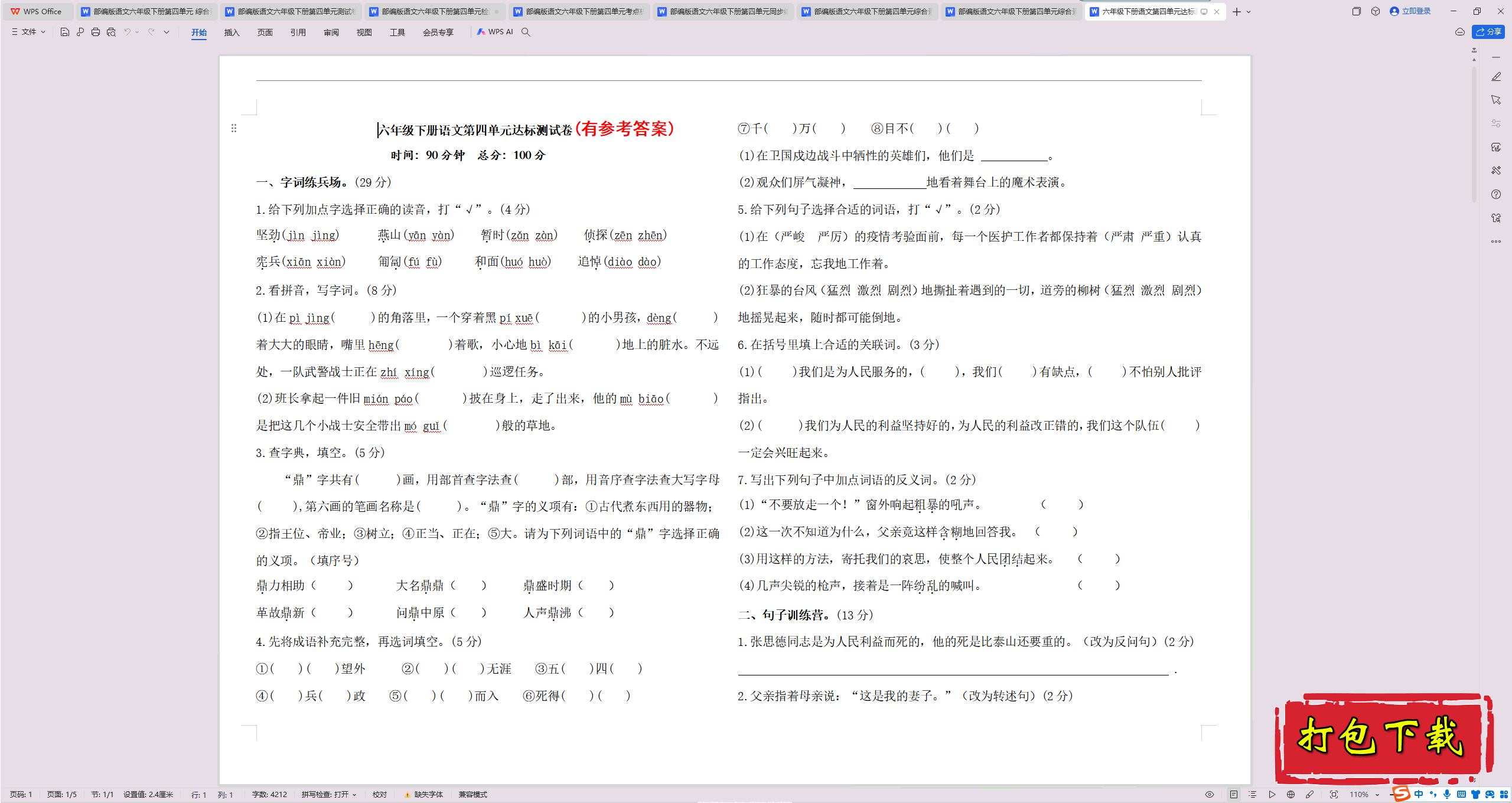Click the Save document icon
1512x803 pixels.
pyautogui.click(x=65, y=32)
